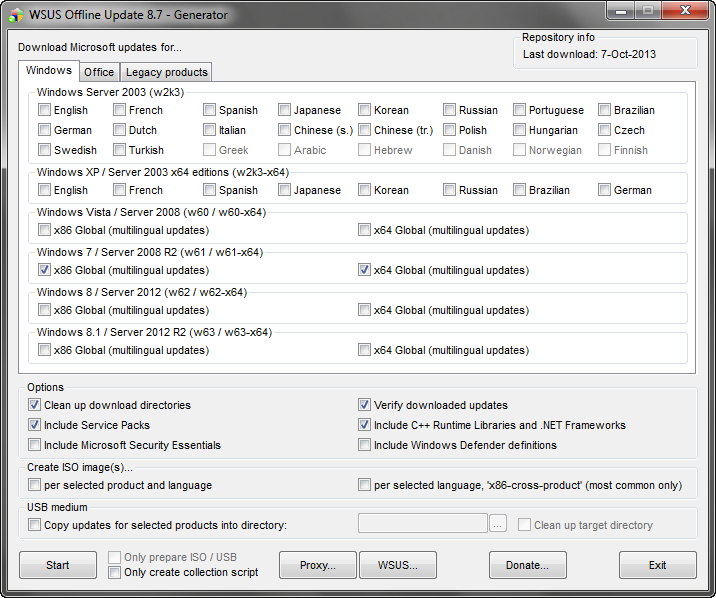This screenshot has width=716, height=598.
Task: Check German under XP / Server 2003 x64
Action: click(x=604, y=190)
